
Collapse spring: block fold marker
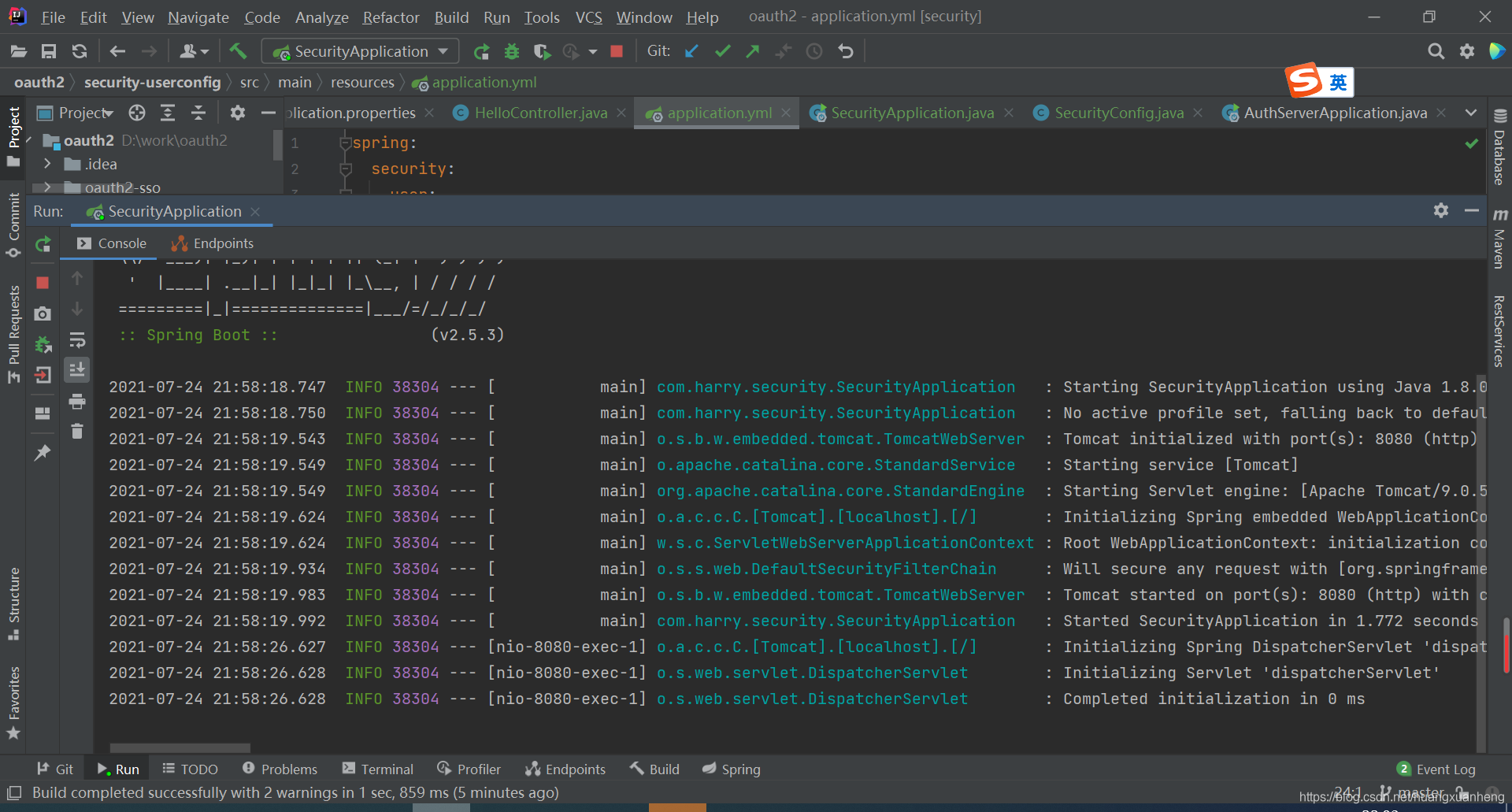pyautogui.click(x=345, y=143)
